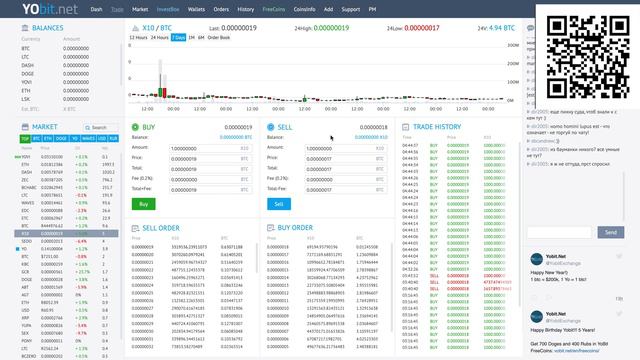Switch chart to 12 Hours range
Screen dimensions: 640x360
138,38
